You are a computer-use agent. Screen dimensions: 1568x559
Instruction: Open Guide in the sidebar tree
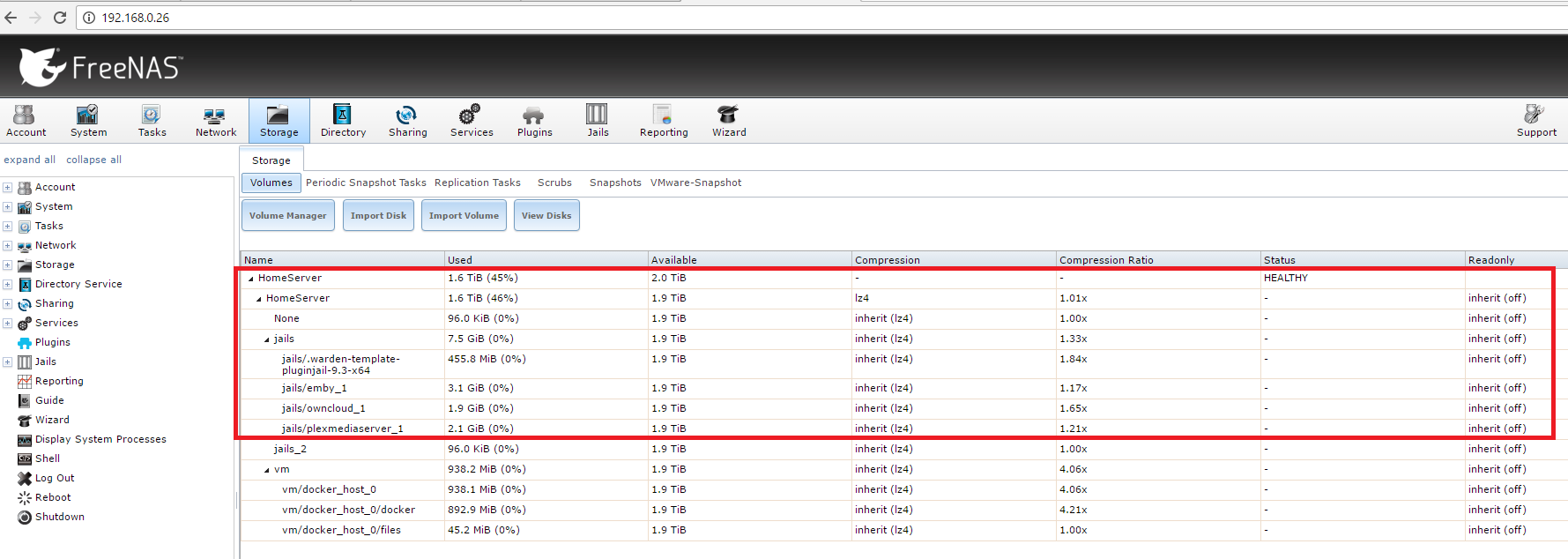49,400
